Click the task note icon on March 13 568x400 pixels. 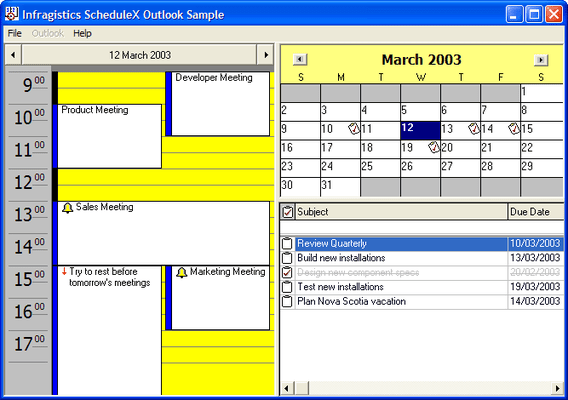474,129
